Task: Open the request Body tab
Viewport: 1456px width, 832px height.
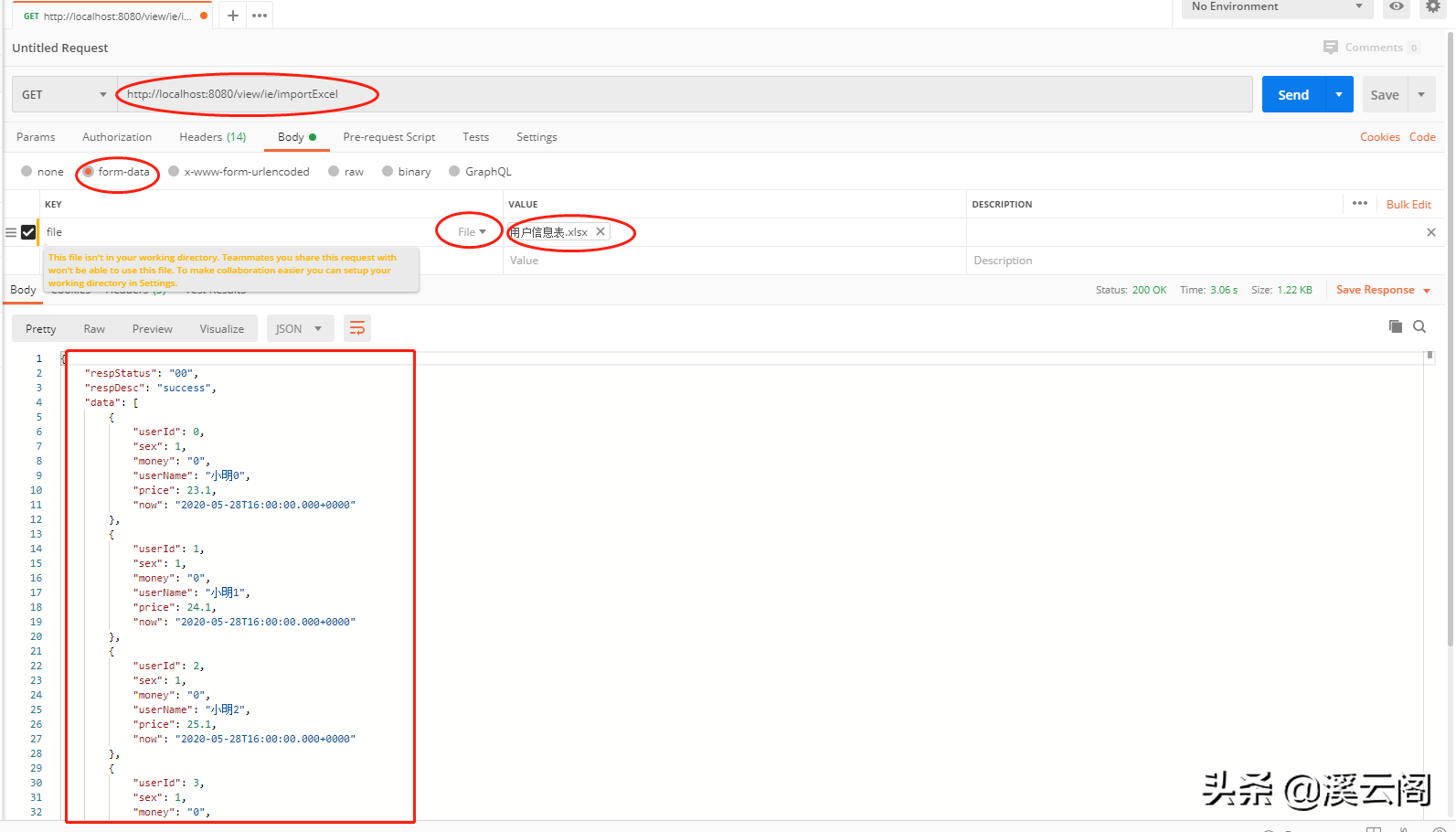Action: pos(296,137)
